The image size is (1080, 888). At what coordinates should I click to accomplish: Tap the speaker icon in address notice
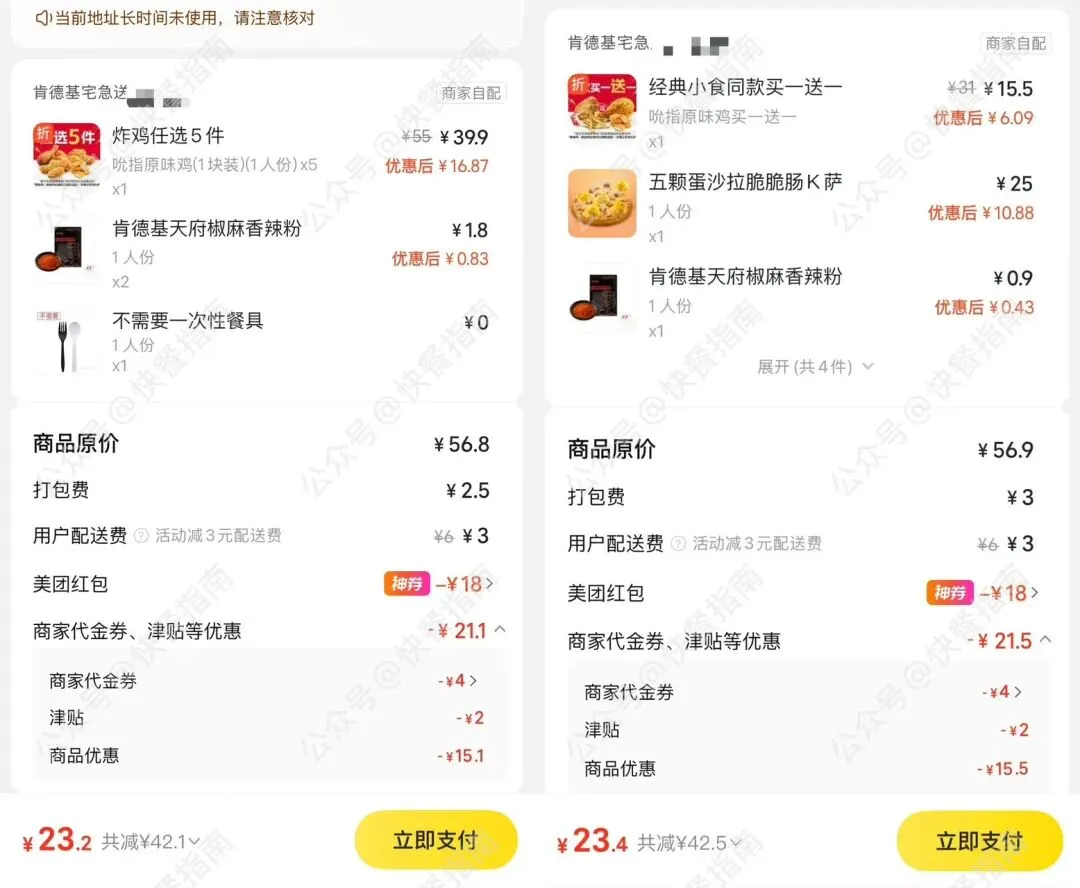coord(43,18)
